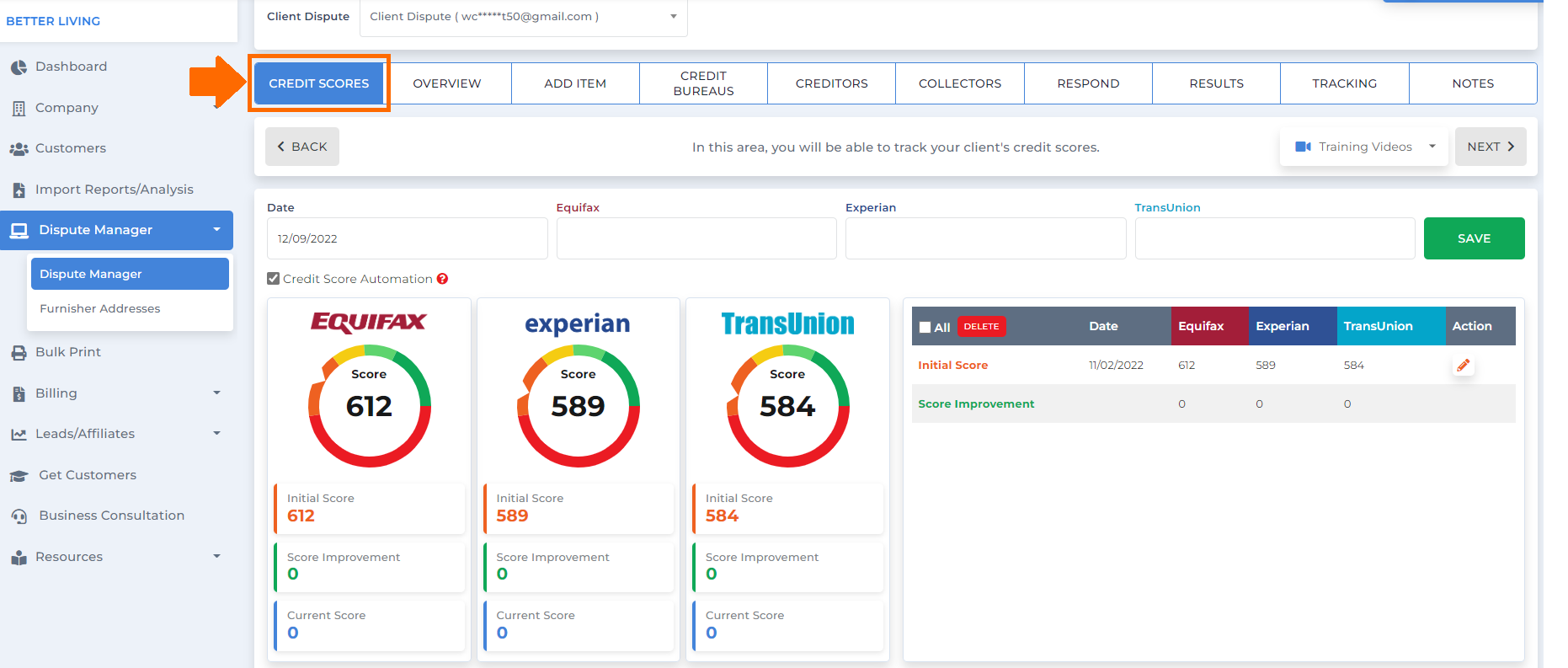Click the pencil edit icon in Initial Score row

(x=1464, y=366)
